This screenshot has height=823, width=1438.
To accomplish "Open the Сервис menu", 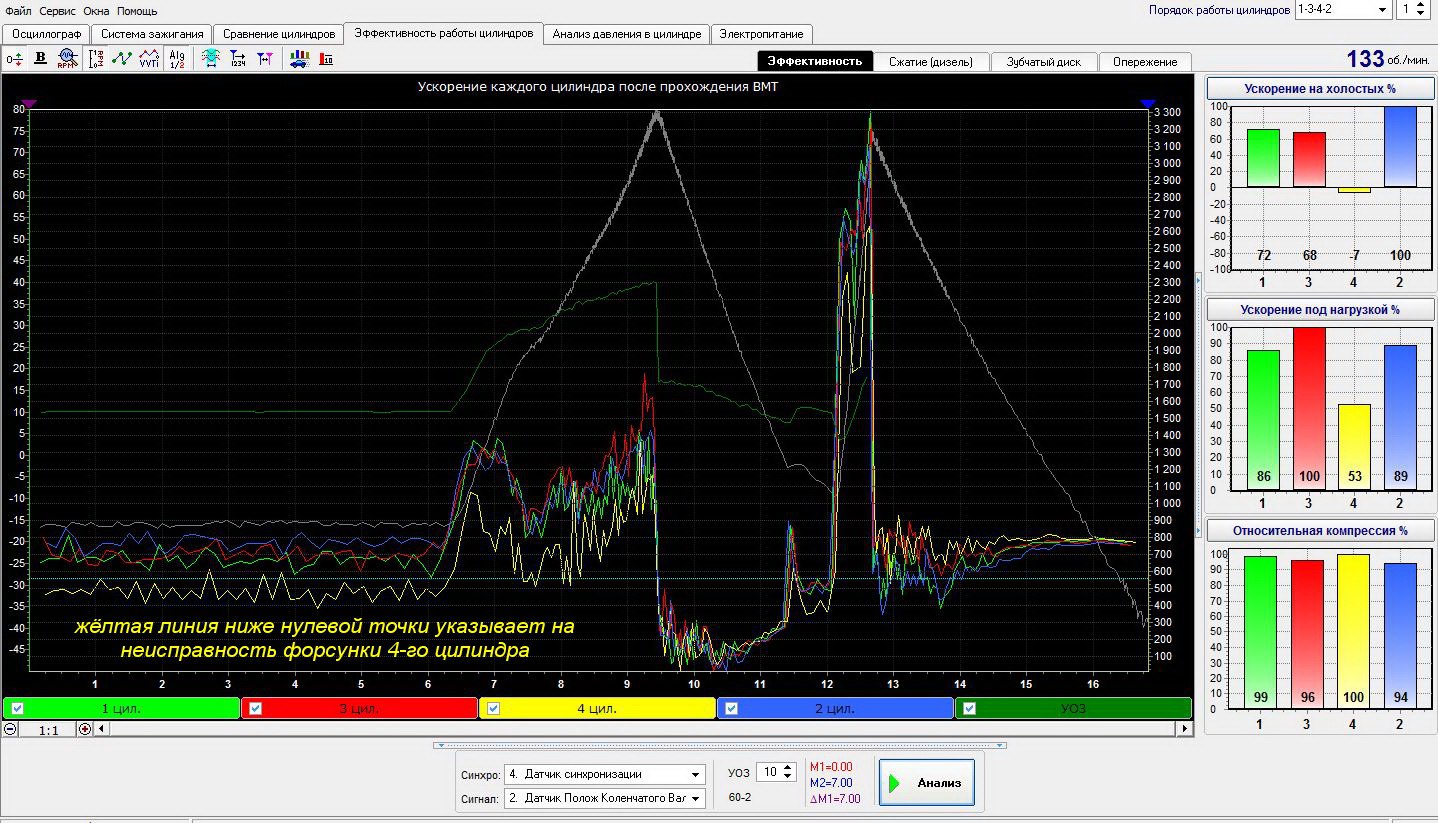I will pyautogui.click(x=58, y=11).
